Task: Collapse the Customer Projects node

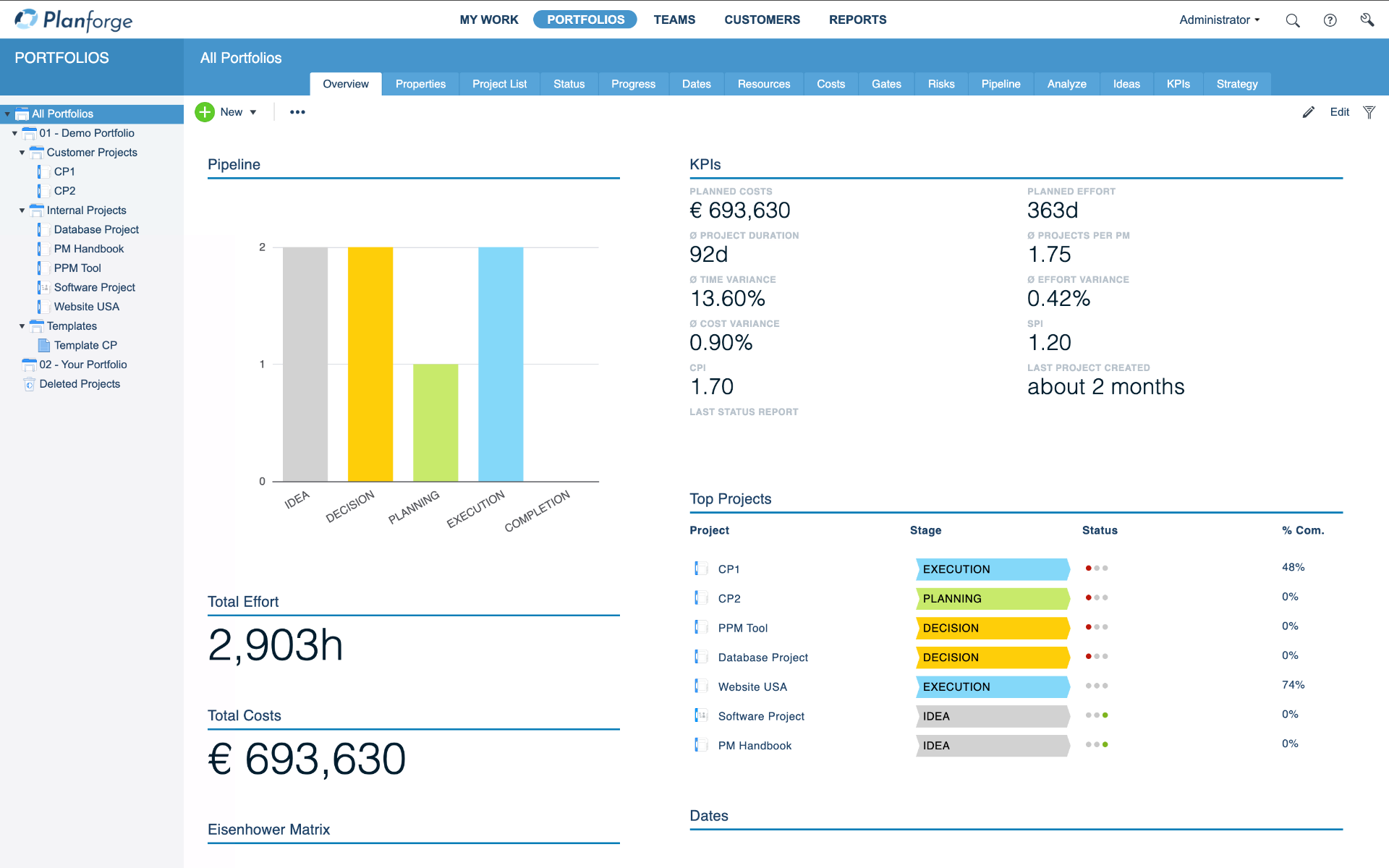Action: (22, 153)
